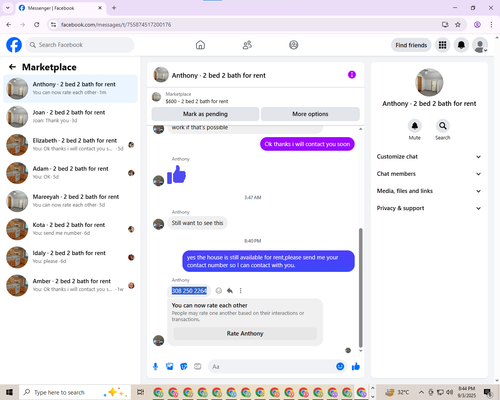Image resolution: width=500 pixels, height=400 pixels.
Task: Click the chat header Anthony listing title
Action: 219,75
